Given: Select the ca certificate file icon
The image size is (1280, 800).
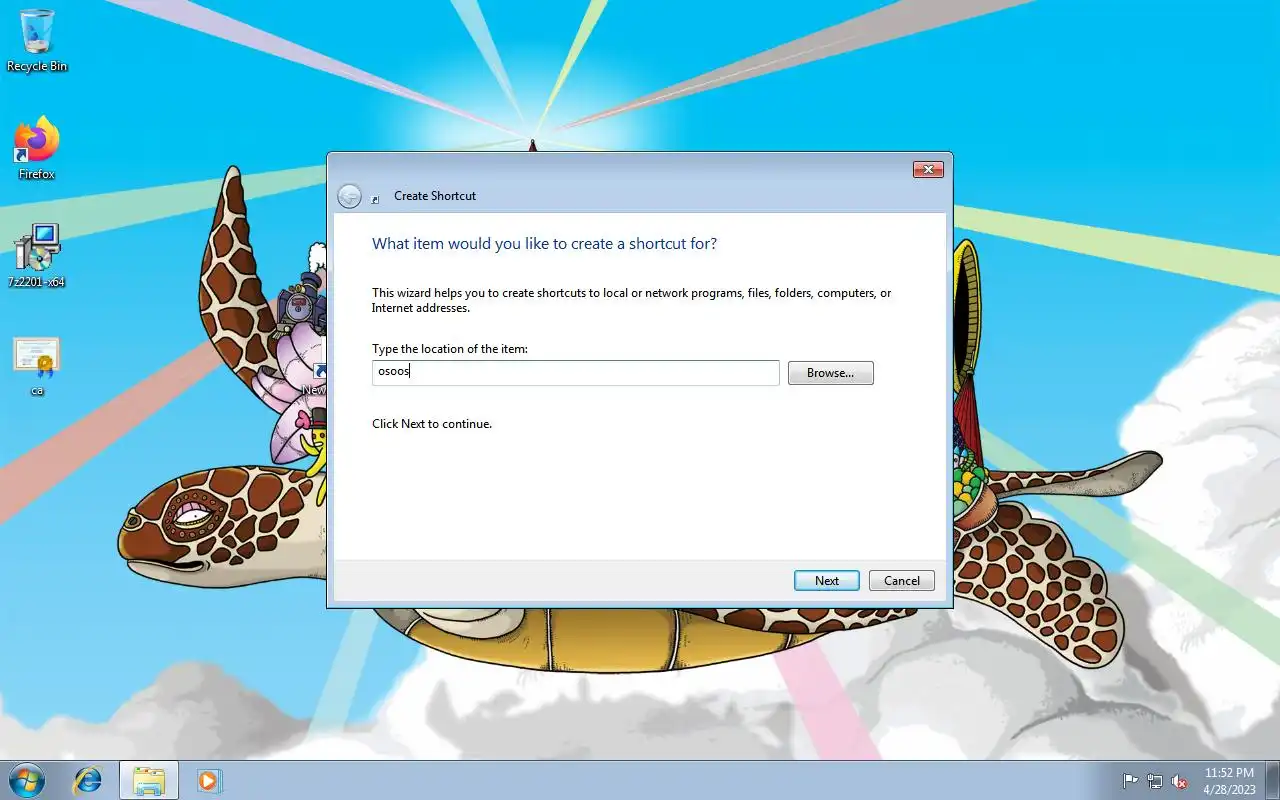Looking at the screenshot, I should [37, 366].
